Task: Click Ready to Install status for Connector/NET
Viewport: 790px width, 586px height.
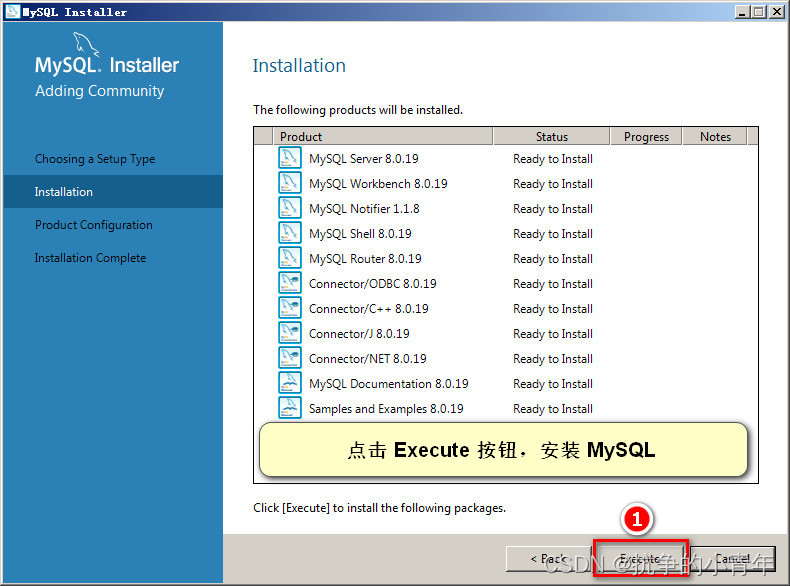Action: point(553,359)
